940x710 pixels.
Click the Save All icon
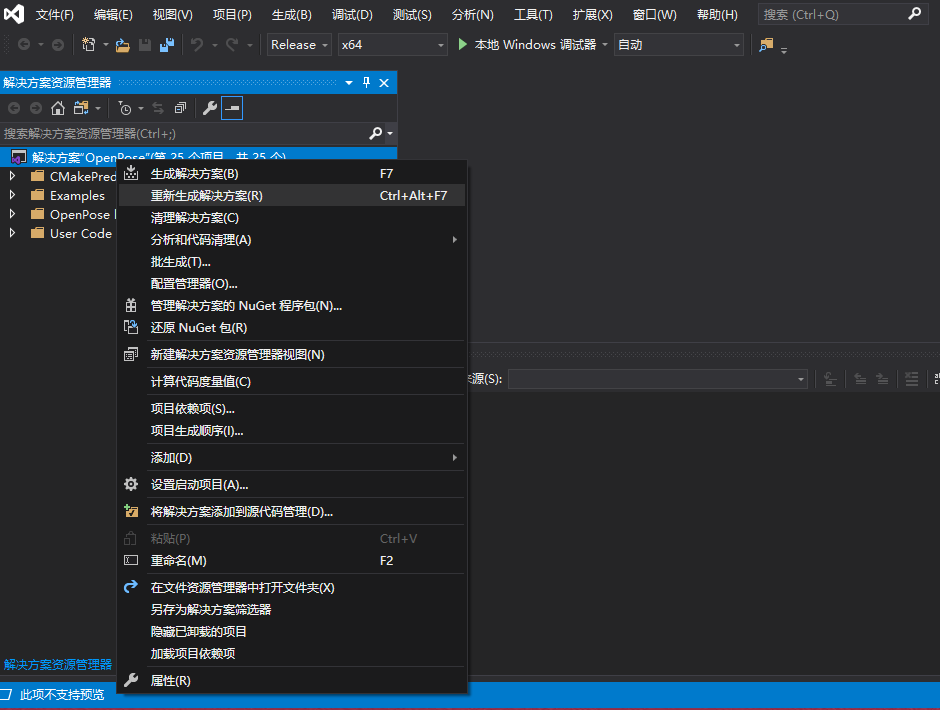167,45
